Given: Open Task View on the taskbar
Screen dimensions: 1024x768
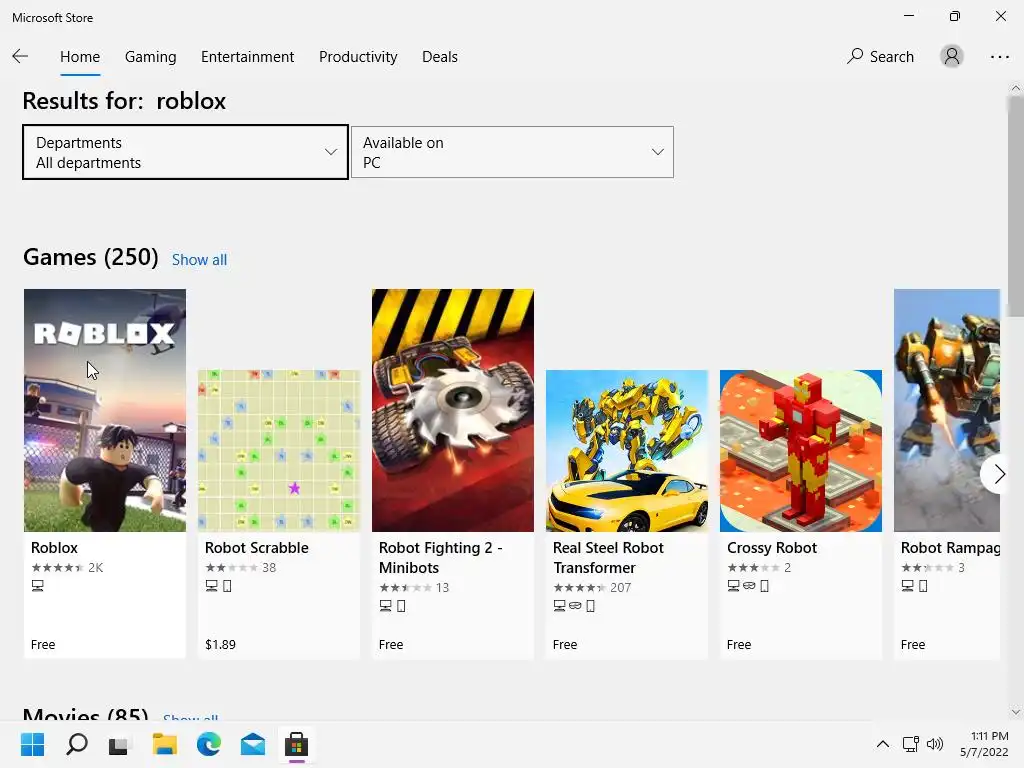Looking at the screenshot, I should [120, 744].
